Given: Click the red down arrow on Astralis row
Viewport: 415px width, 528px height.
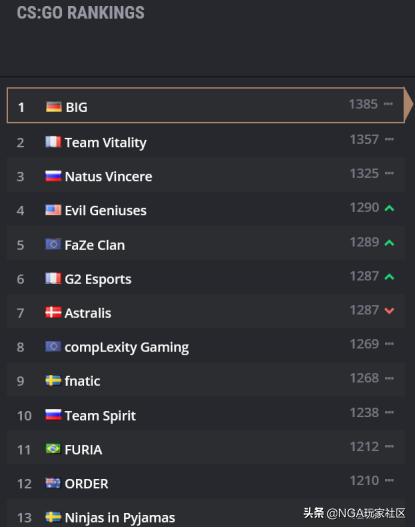Looking at the screenshot, I should coord(389,310).
